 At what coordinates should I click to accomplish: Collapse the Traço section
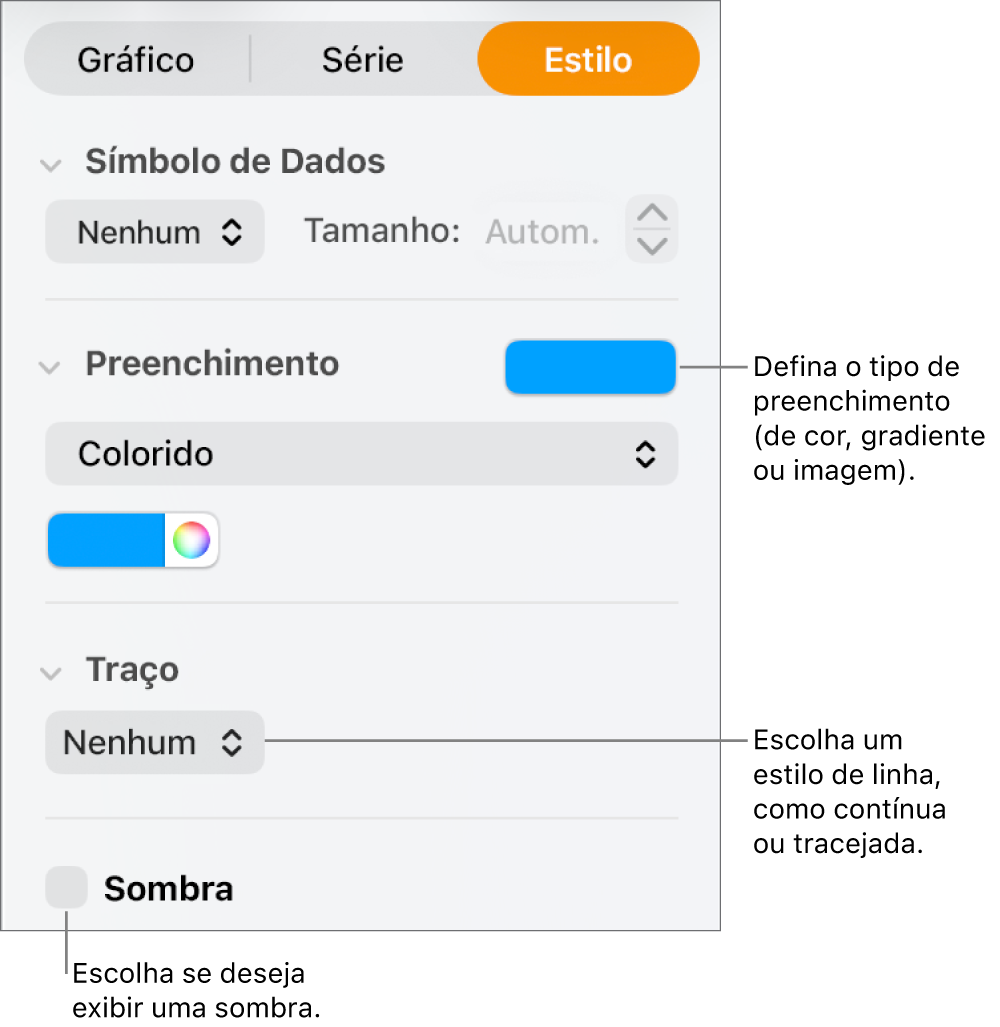(x=51, y=672)
